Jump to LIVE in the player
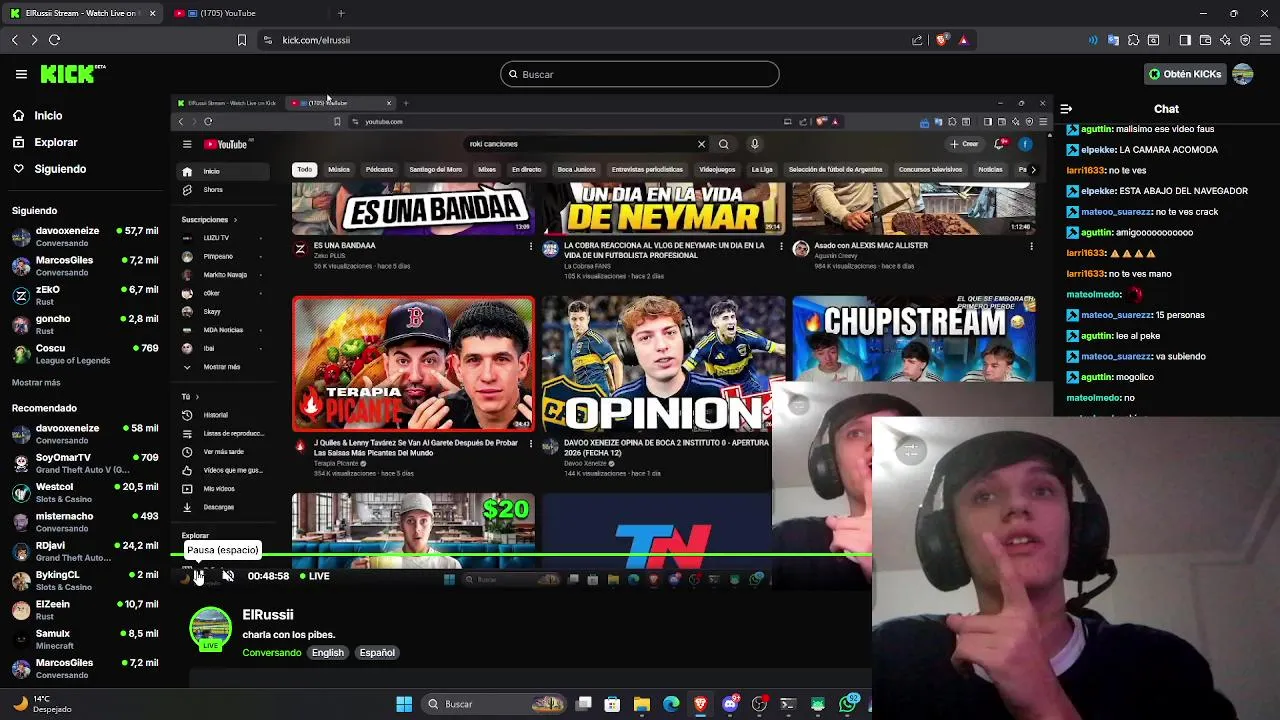The width and height of the screenshot is (1280, 720). click(313, 576)
